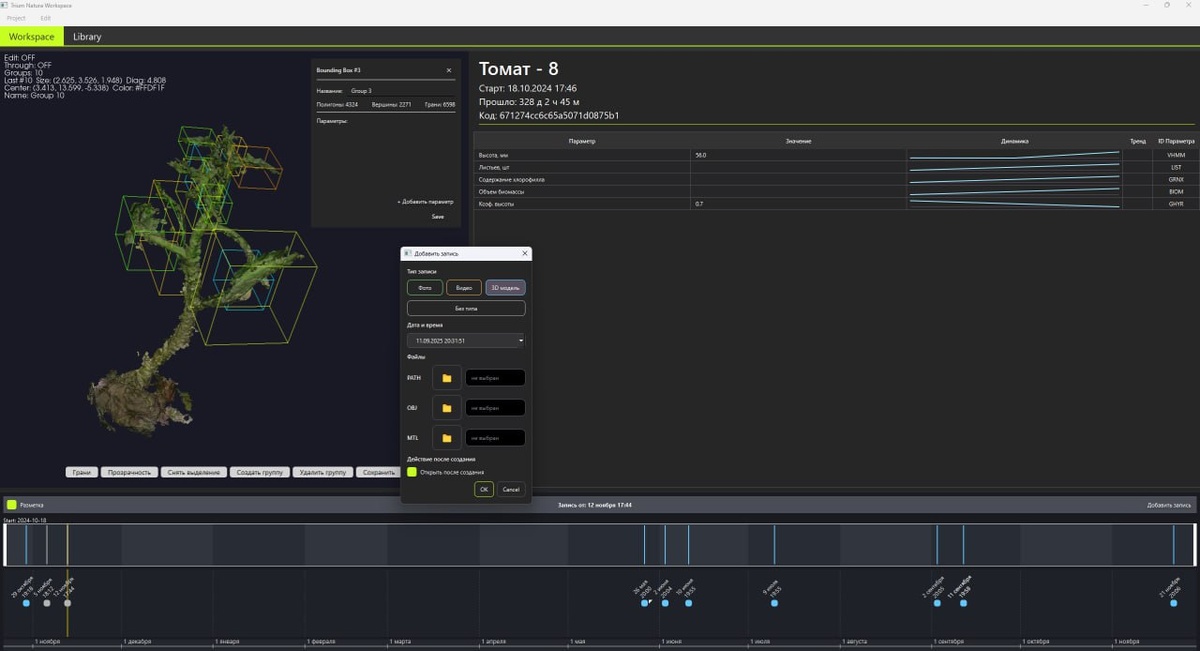Click Cancel in the Добавить запись dialog
The width and height of the screenshot is (1200, 651).
tap(511, 489)
